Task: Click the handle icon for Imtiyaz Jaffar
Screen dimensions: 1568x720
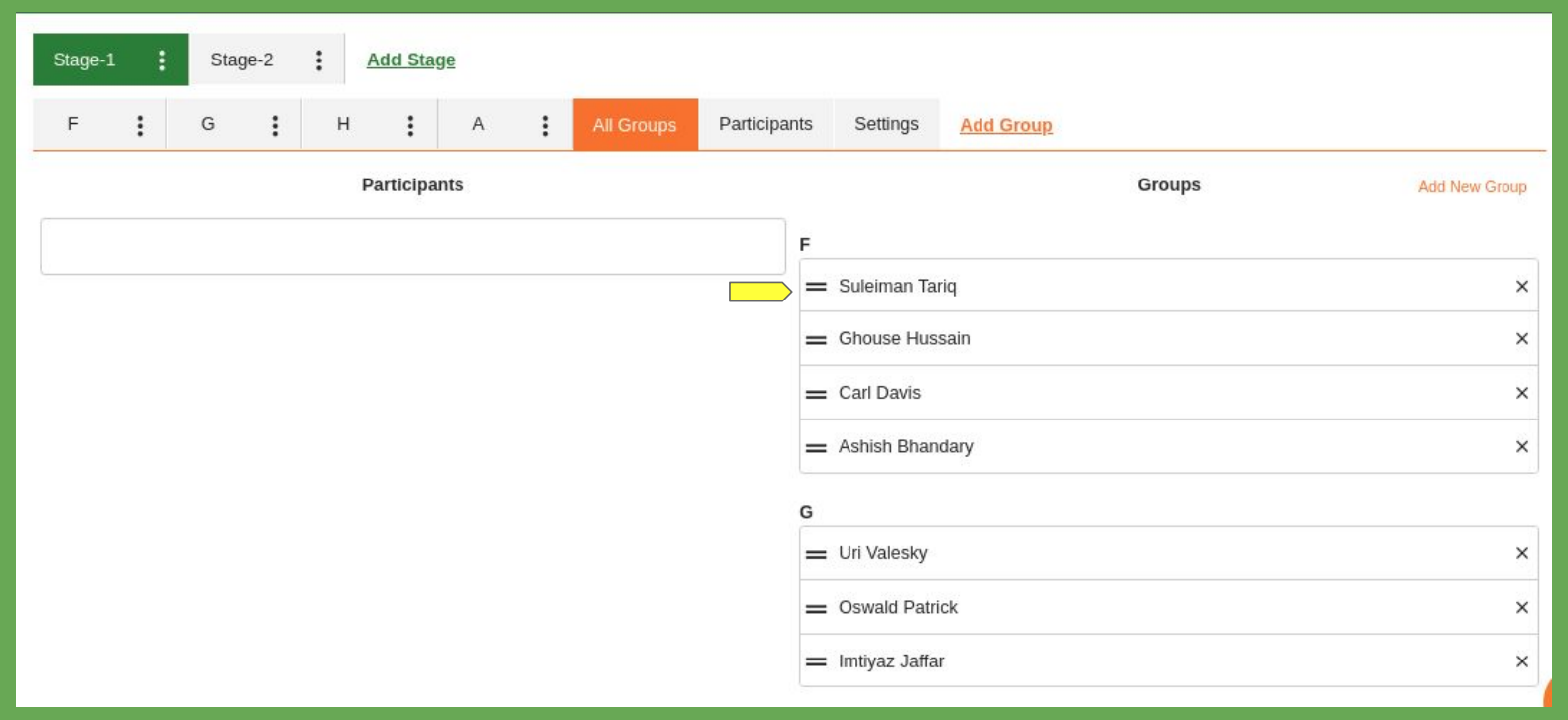Action: tap(816, 661)
